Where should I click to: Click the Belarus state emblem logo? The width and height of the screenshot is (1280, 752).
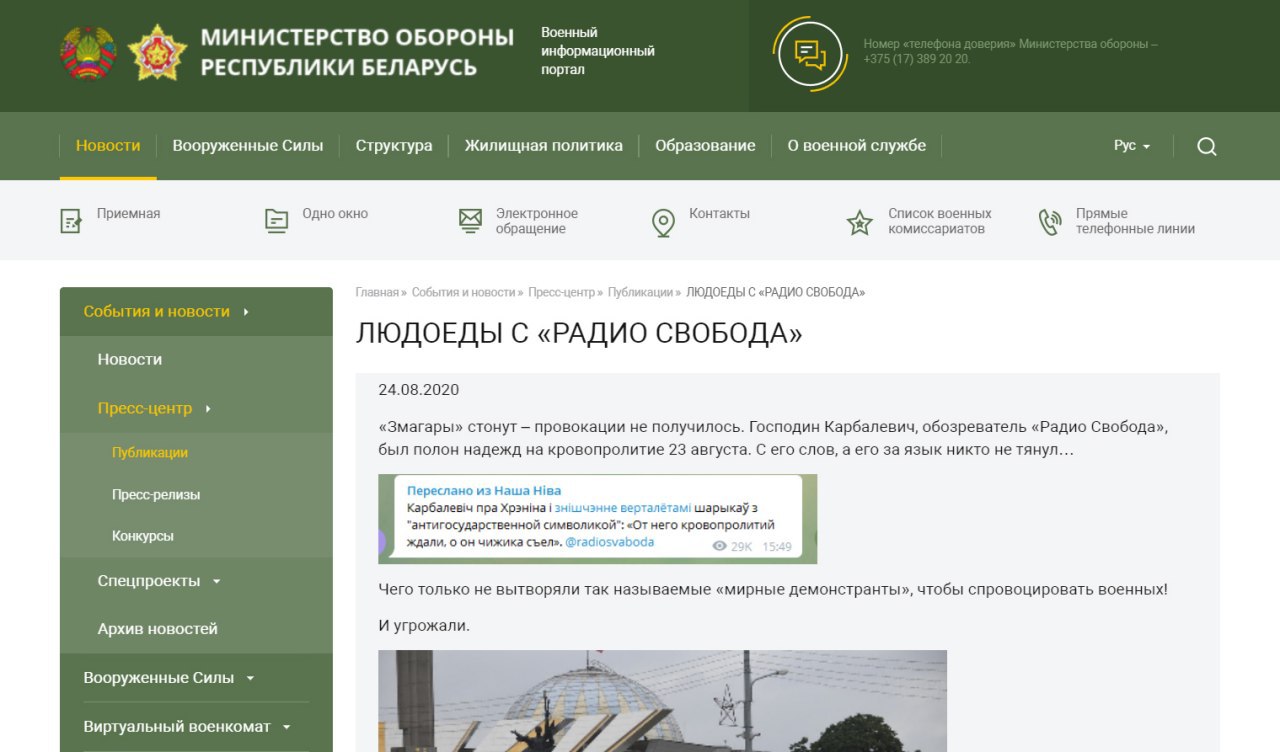[88, 53]
